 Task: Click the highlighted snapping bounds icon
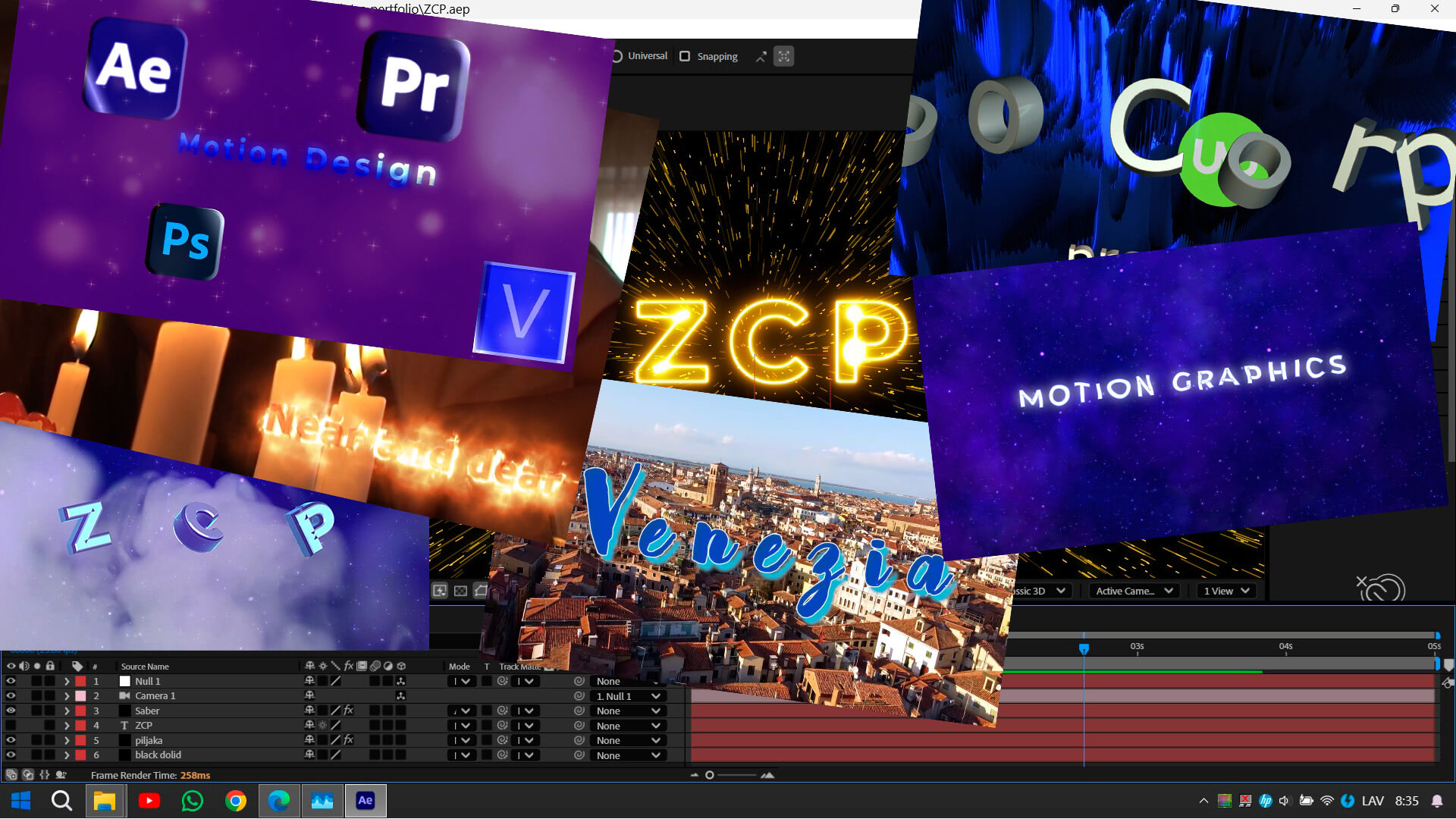coord(783,56)
